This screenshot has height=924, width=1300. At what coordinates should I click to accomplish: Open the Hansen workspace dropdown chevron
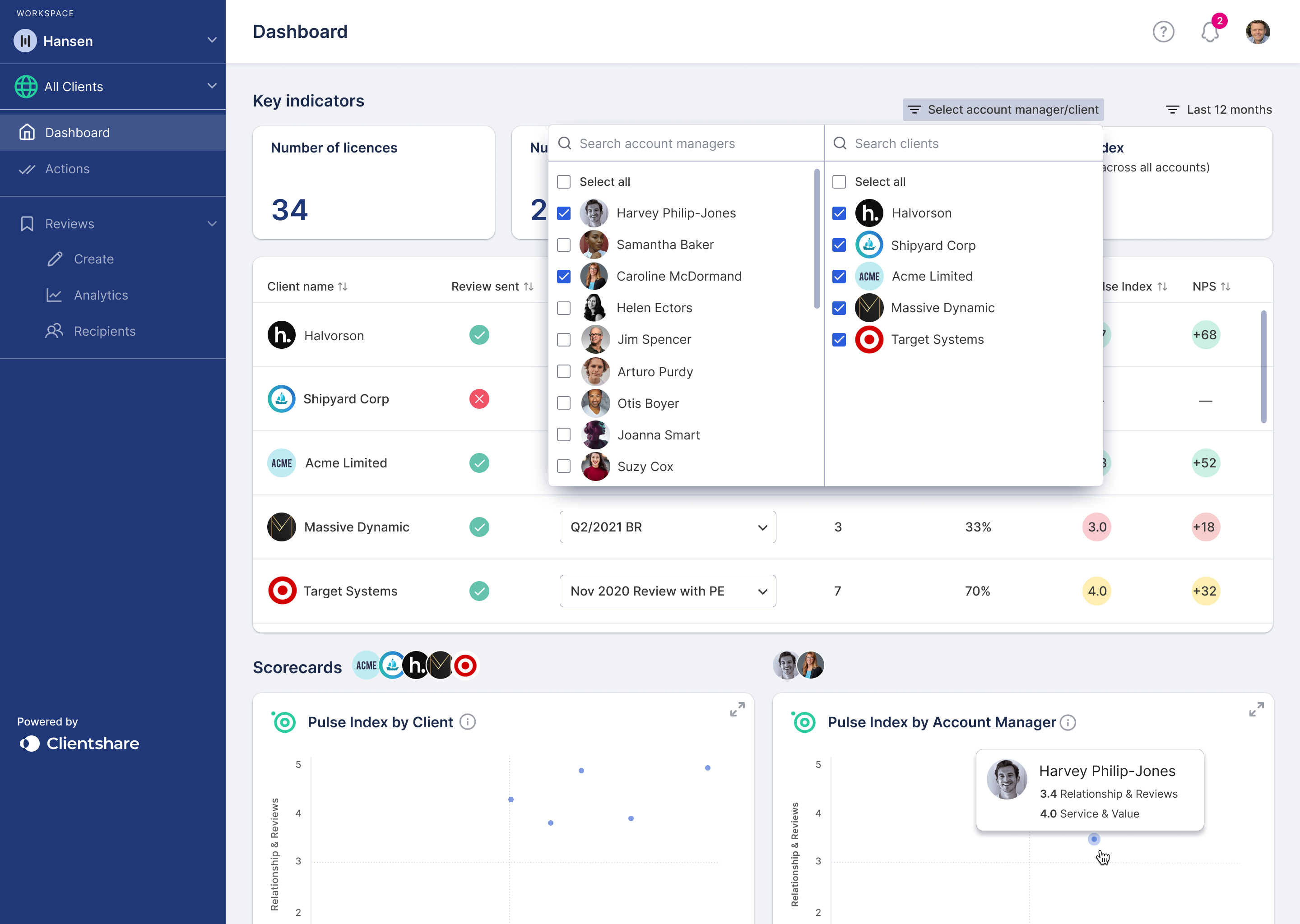[x=212, y=40]
